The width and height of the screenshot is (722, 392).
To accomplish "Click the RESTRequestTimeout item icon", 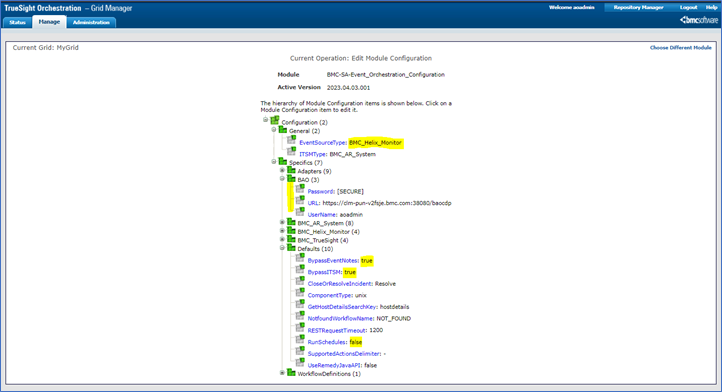I will pos(300,328).
